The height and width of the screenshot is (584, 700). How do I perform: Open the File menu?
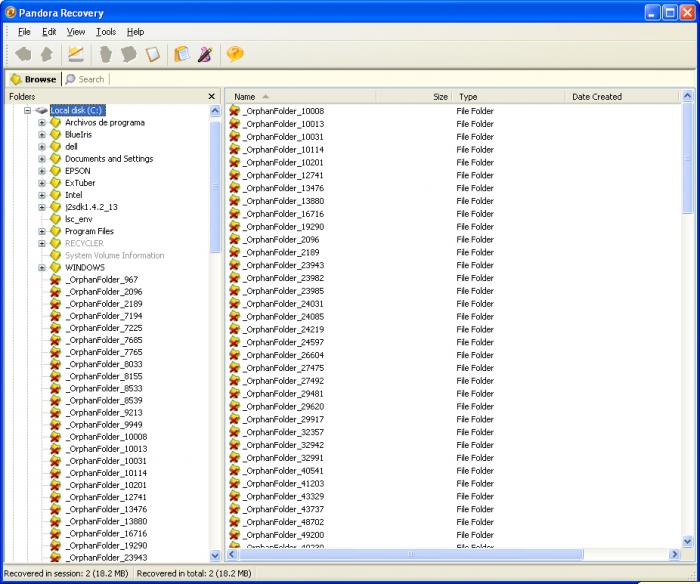[24, 32]
